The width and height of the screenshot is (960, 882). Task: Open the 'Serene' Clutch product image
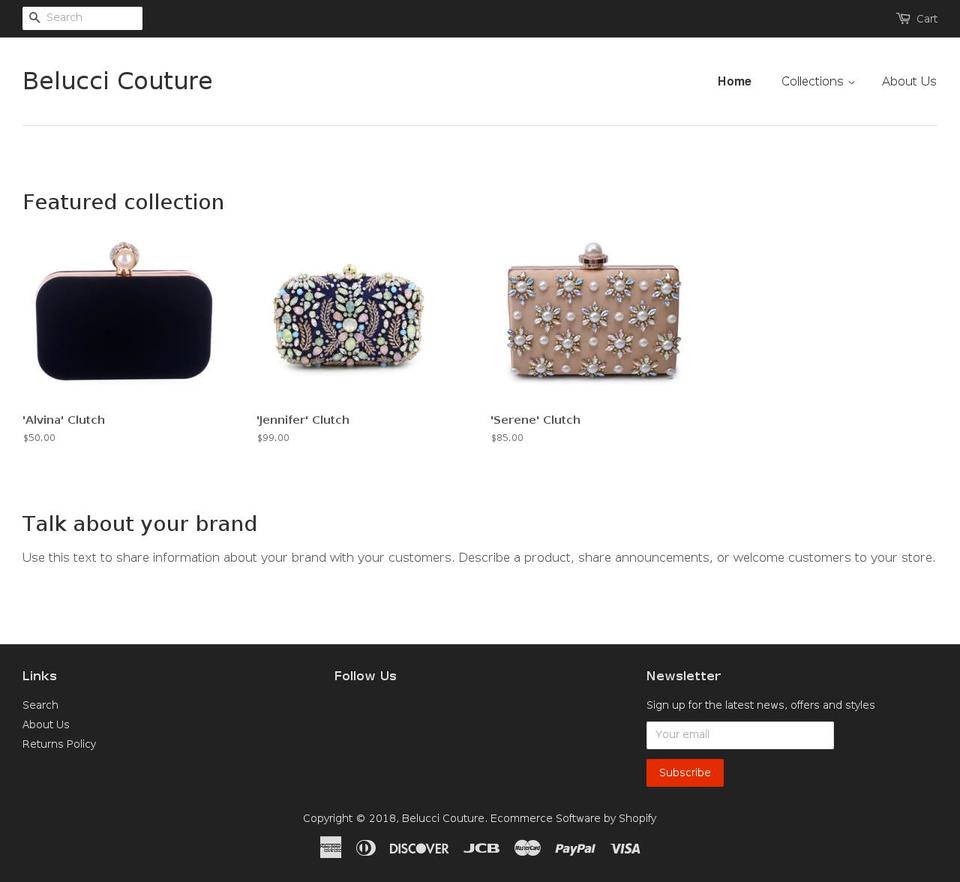point(593,310)
